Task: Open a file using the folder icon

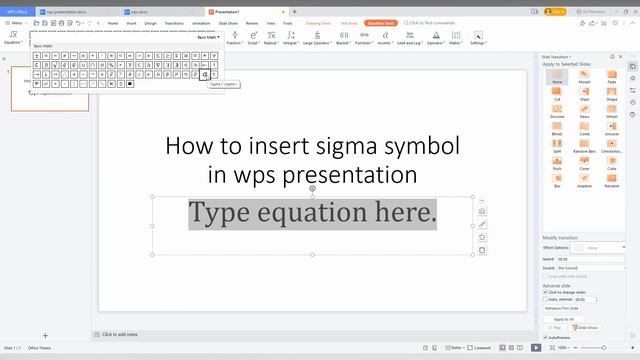Action: pos(36,23)
